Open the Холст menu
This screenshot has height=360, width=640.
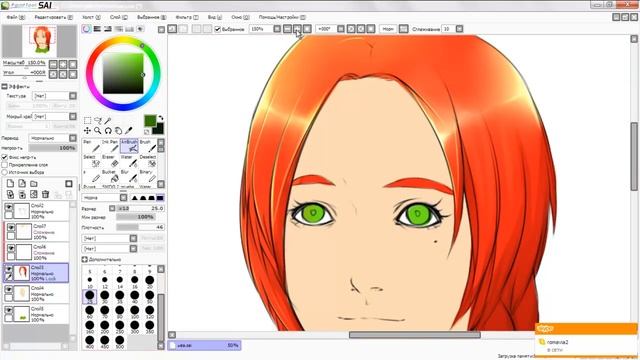pos(91,18)
